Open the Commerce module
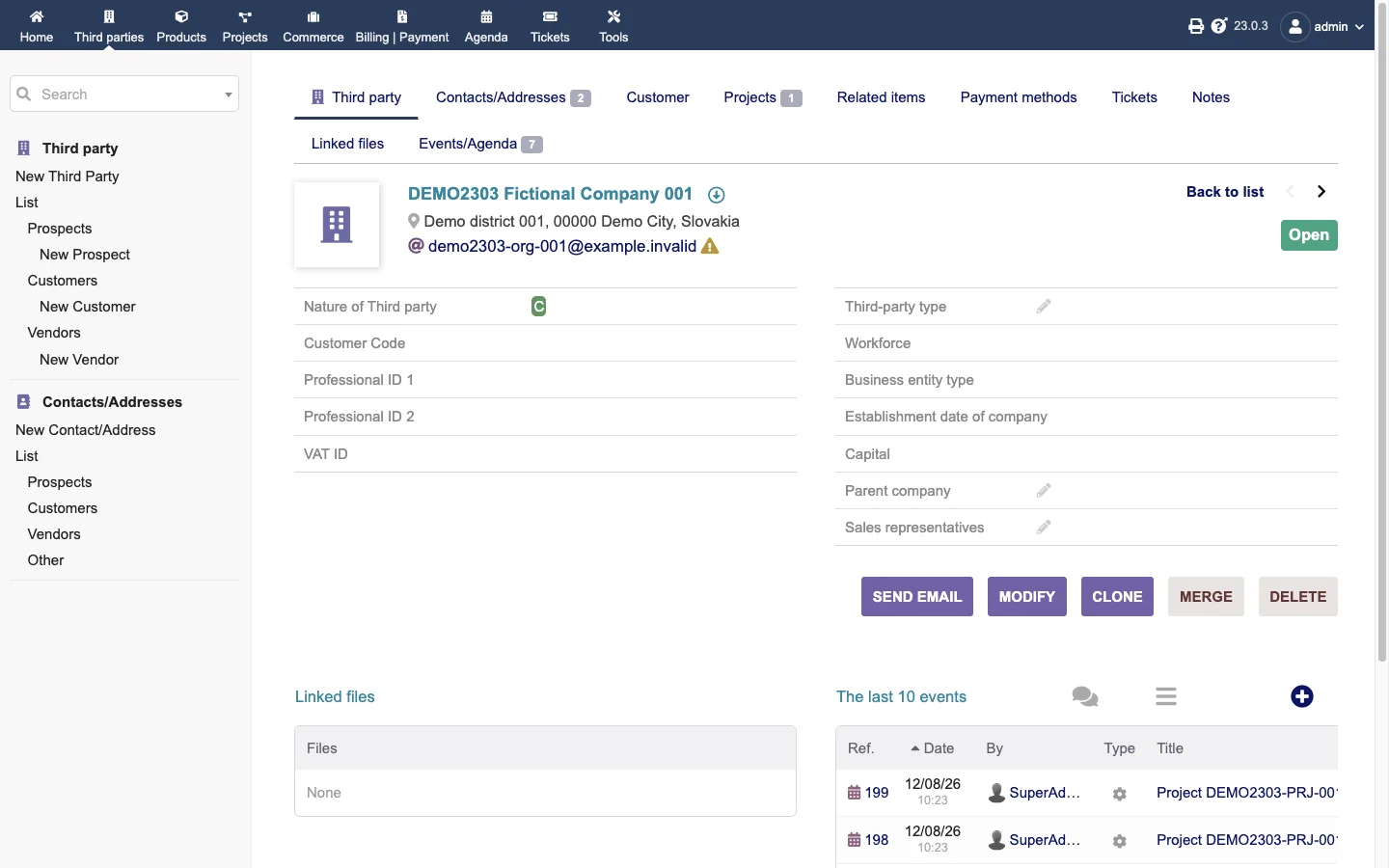The height and width of the screenshot is (868, 1389). [x=313, y=26]
